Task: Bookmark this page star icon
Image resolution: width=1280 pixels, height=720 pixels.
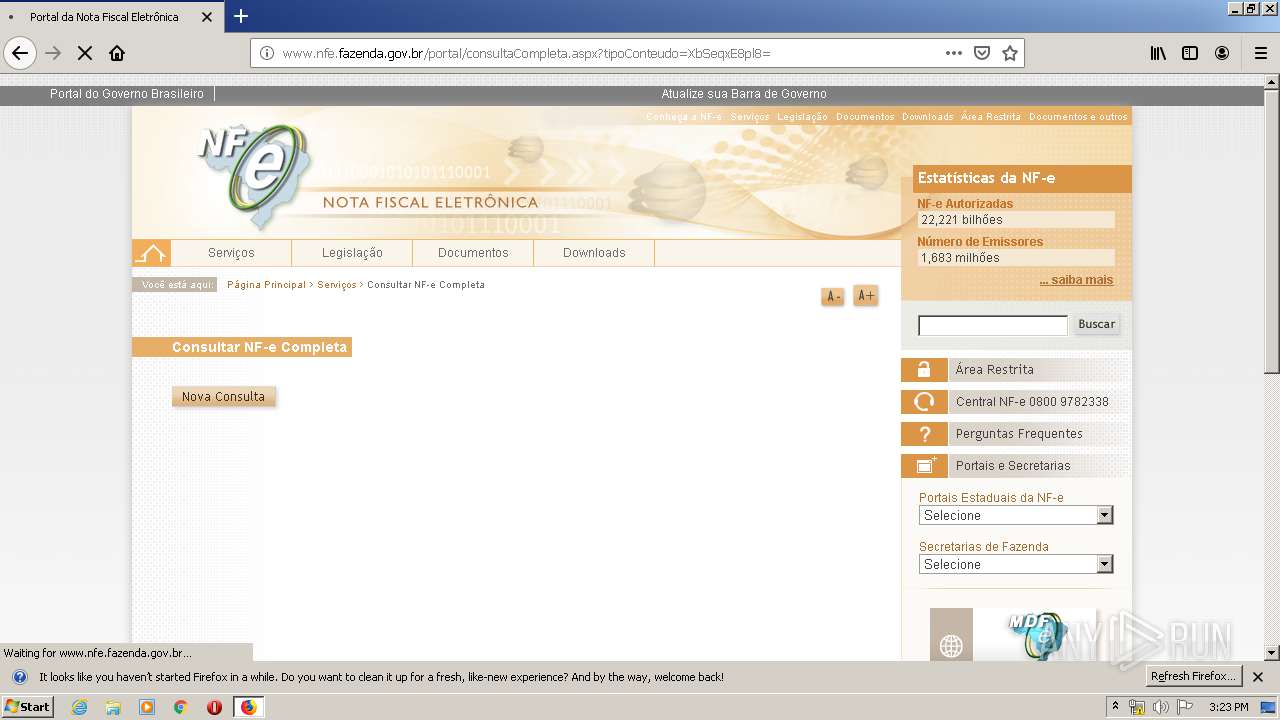Action: (x=1010, y=53)
